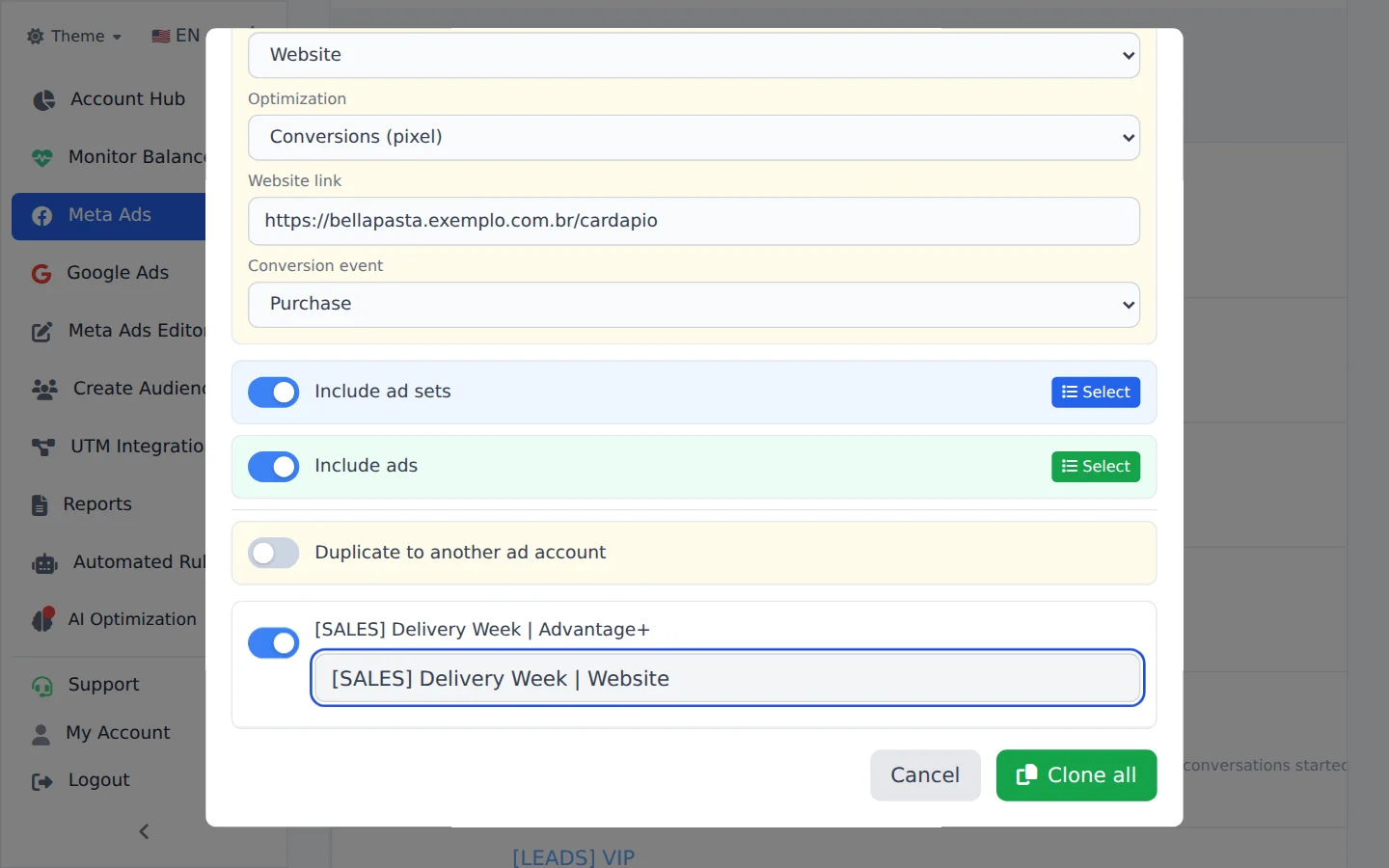Open Meta Ads Editor pencil icon
The image size is (1389, 868).
pyautogui.click(x=42, y=332)
